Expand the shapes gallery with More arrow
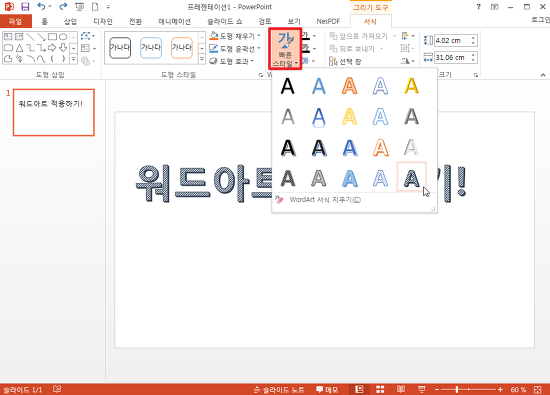Image resolution: width=550 pixels, height=395 pixels. tap(74, 59)
